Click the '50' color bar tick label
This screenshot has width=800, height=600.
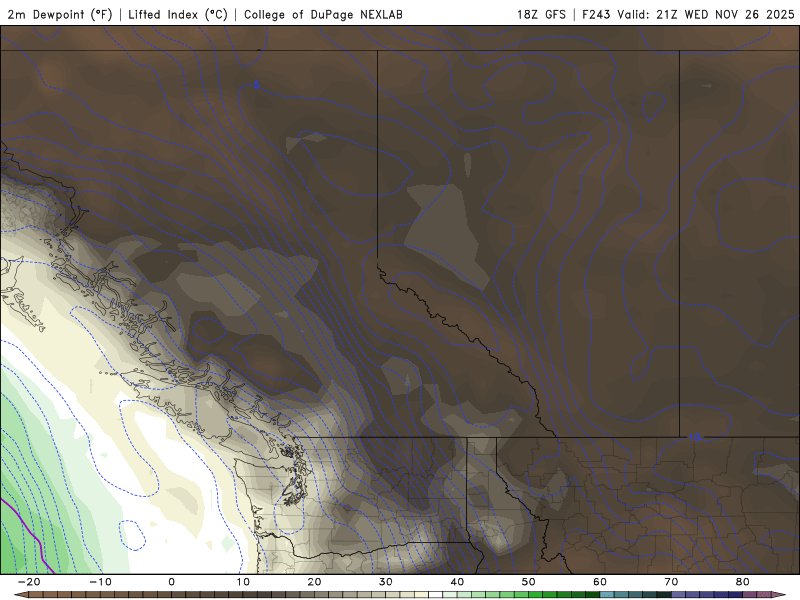click(529, 582)
